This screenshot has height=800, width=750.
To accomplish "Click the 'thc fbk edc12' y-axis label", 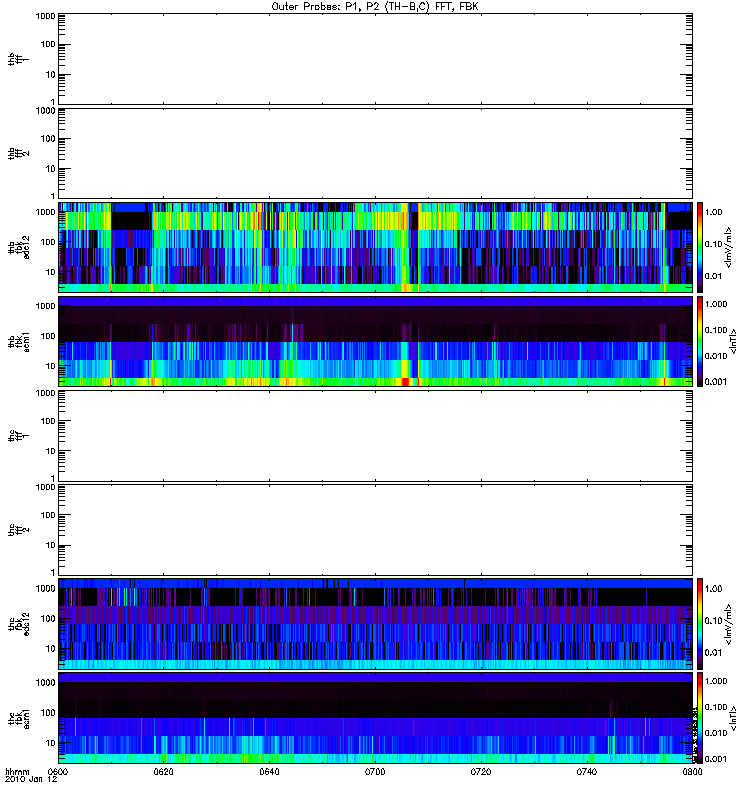I will pos(19,624).
